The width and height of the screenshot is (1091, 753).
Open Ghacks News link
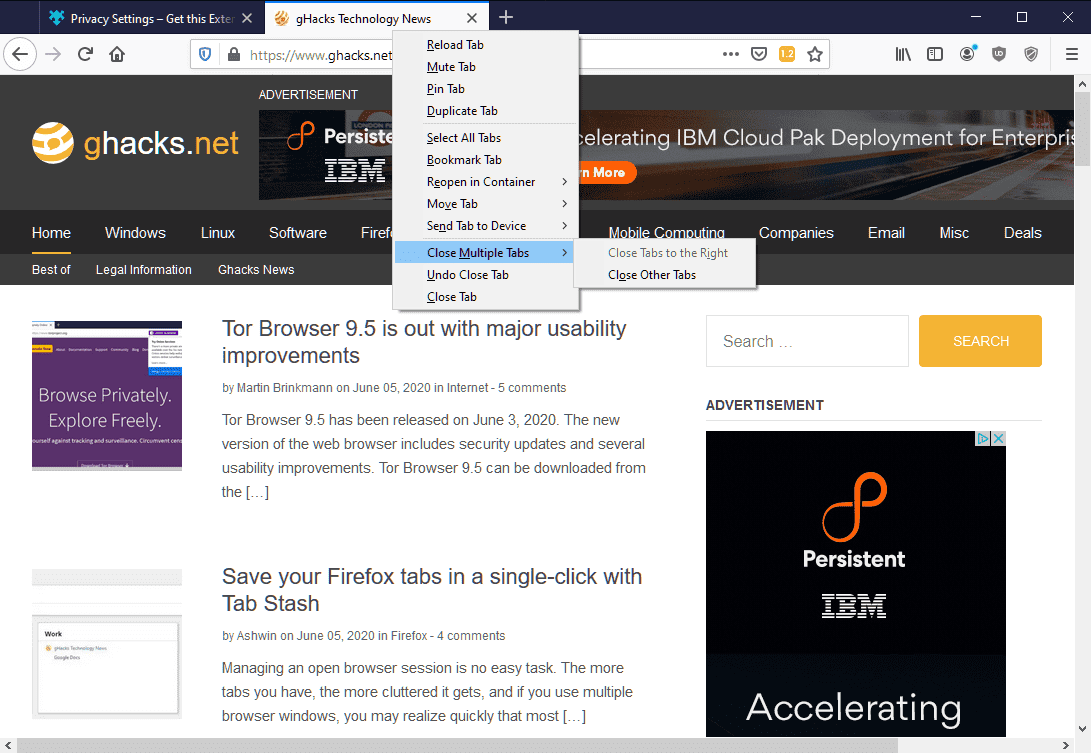pos(256,269)
